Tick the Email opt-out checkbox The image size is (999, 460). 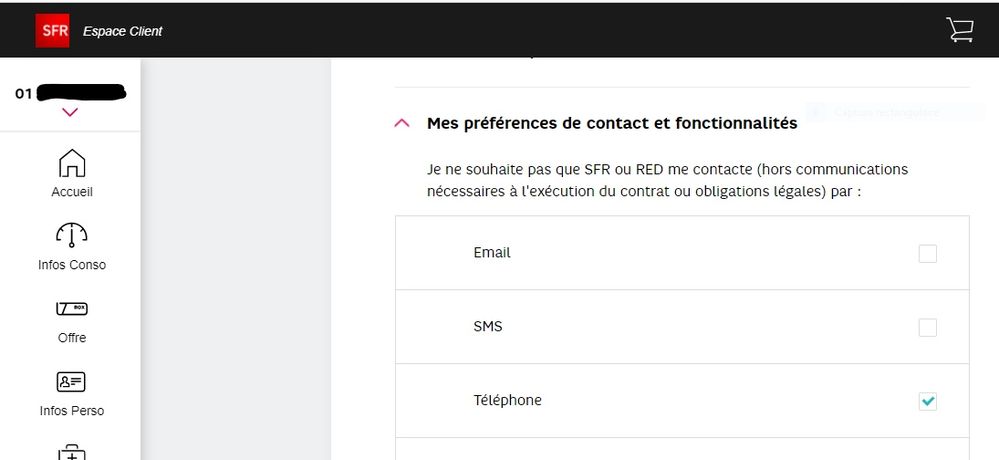click(928, 254)
